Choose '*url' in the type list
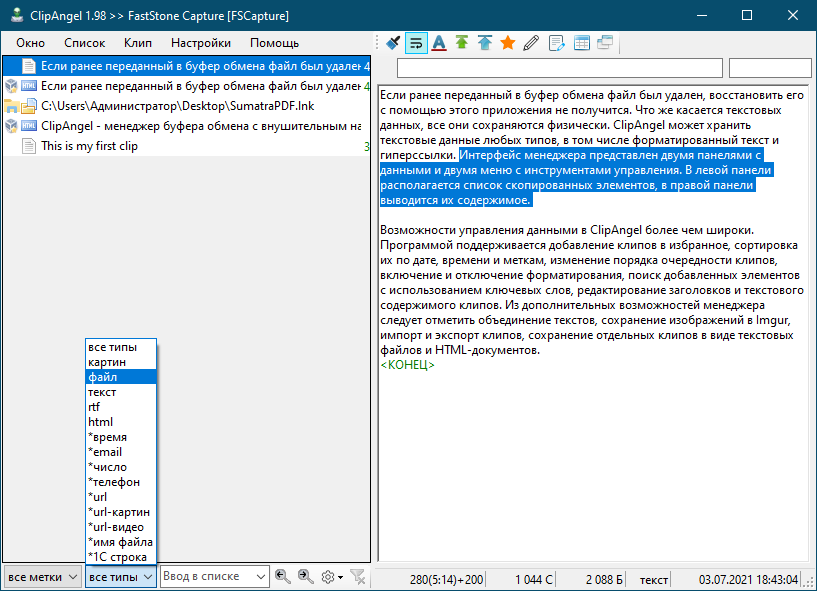The width and height of the screenshot is (817, 591). (x=121, y=497)
